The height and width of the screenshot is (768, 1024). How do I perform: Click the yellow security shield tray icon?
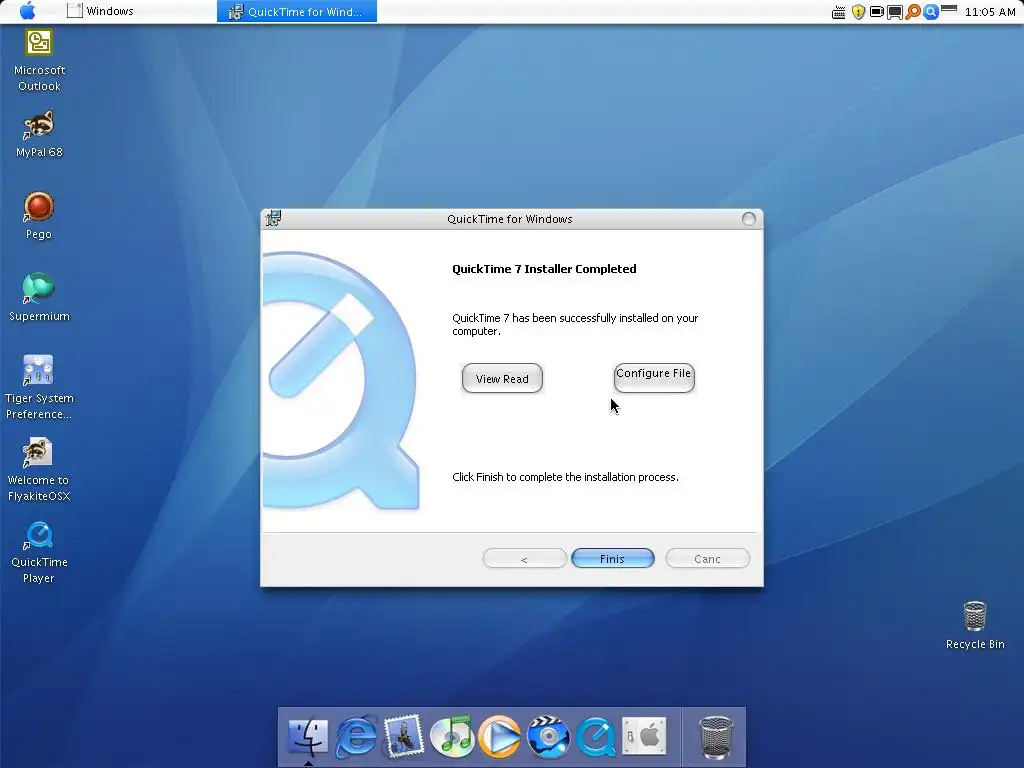click(x=858, y=12)
